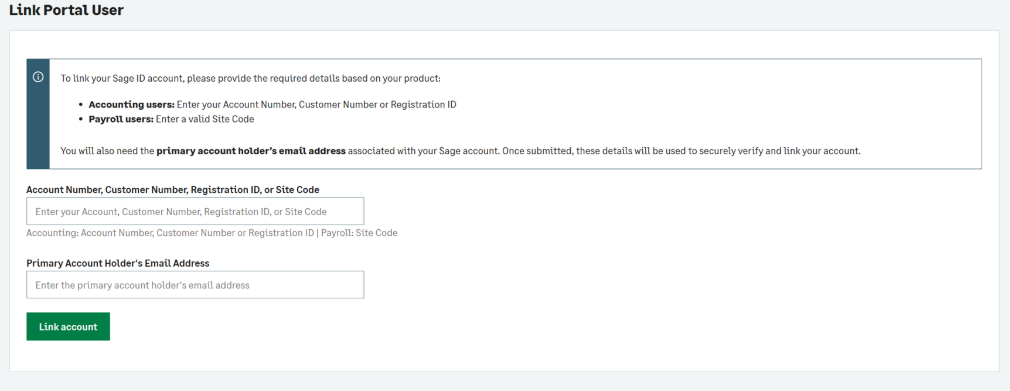Viewport: 1010px width, 391px height.
Task: Focus the Account Number or Site Code field
Action: (195, 211)
